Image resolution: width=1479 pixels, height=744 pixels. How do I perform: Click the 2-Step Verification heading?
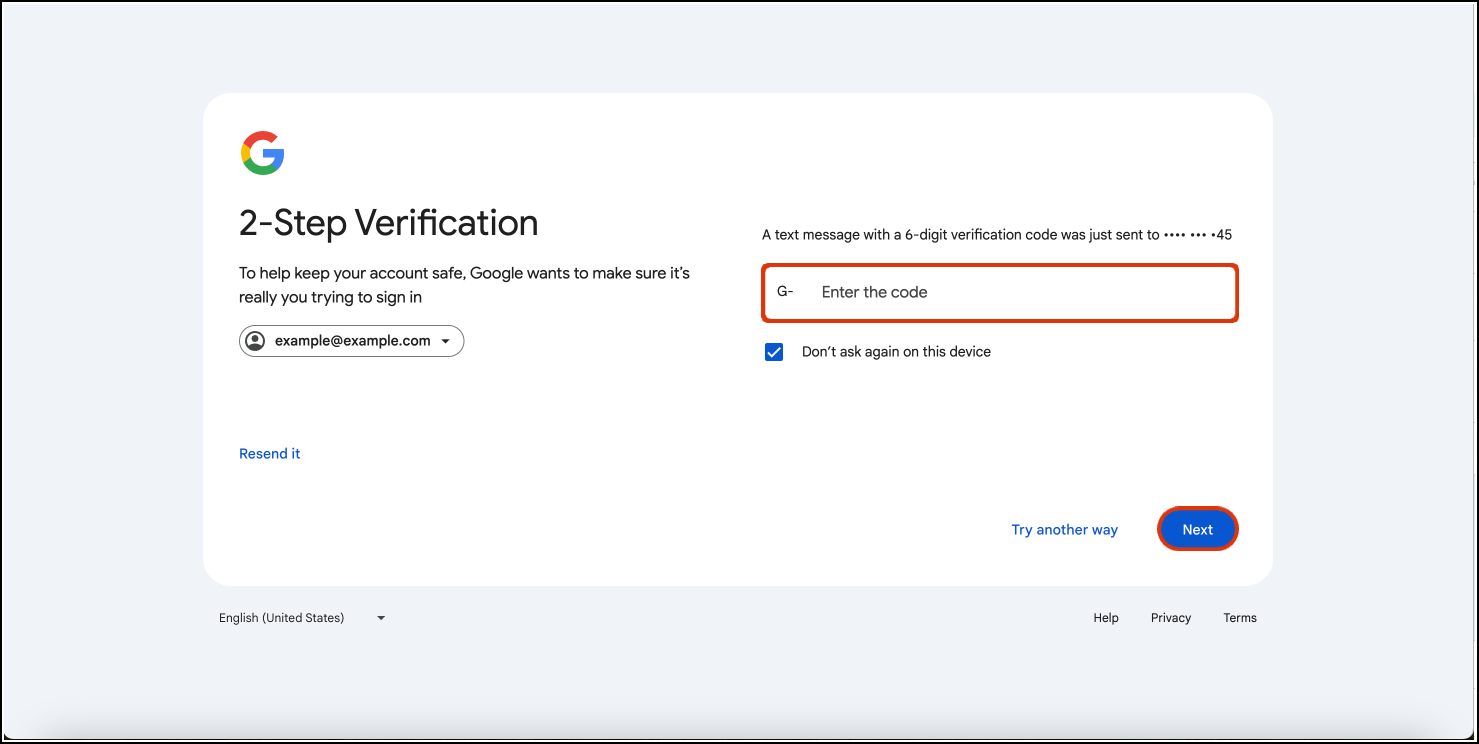[389, 222]
